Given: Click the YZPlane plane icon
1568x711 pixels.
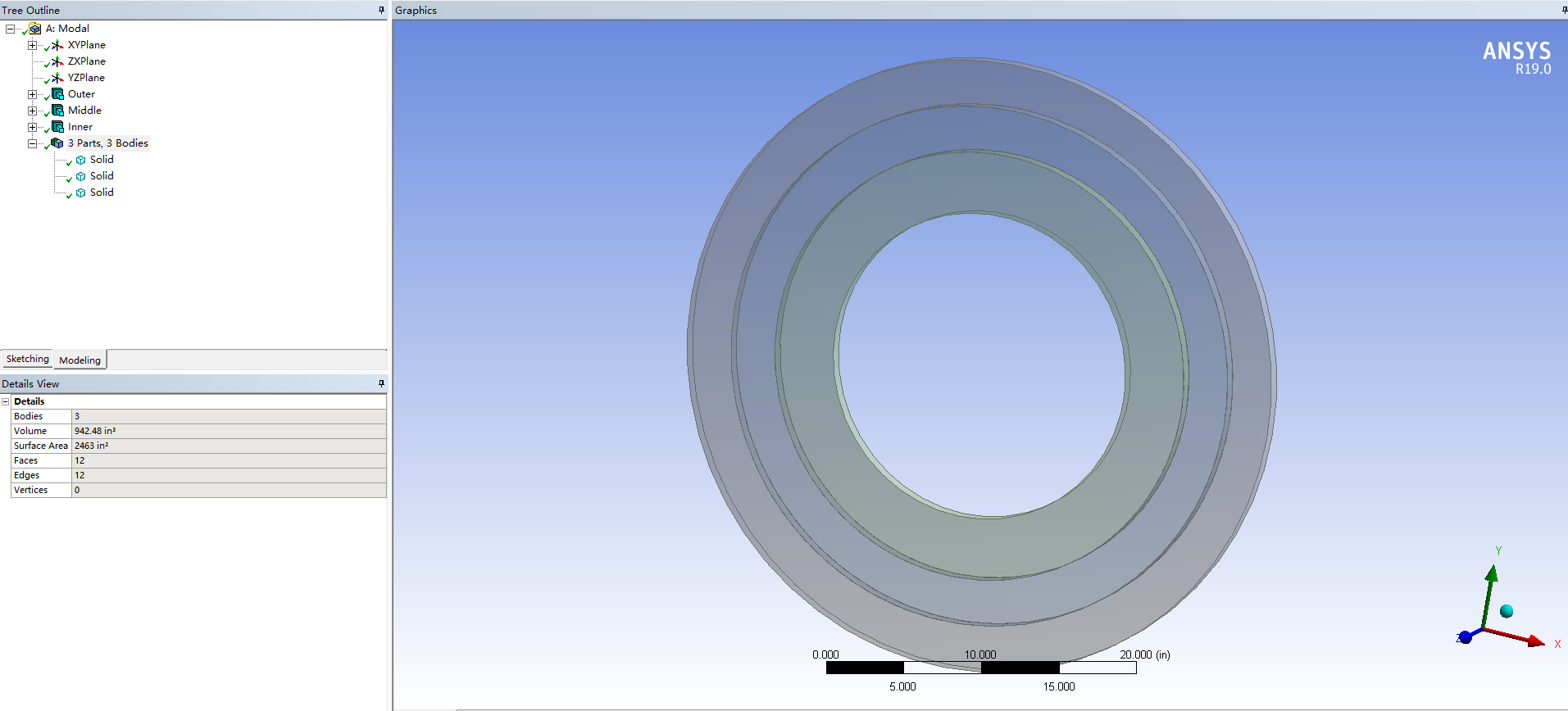Looking at the screenshot, I should coord(57,78).
